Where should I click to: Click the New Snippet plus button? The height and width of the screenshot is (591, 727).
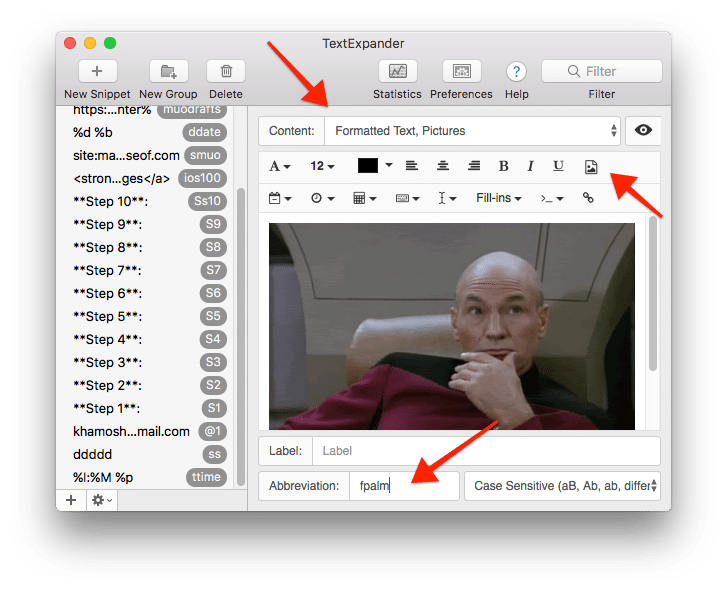pyautogui.click(x=97, y=71)
